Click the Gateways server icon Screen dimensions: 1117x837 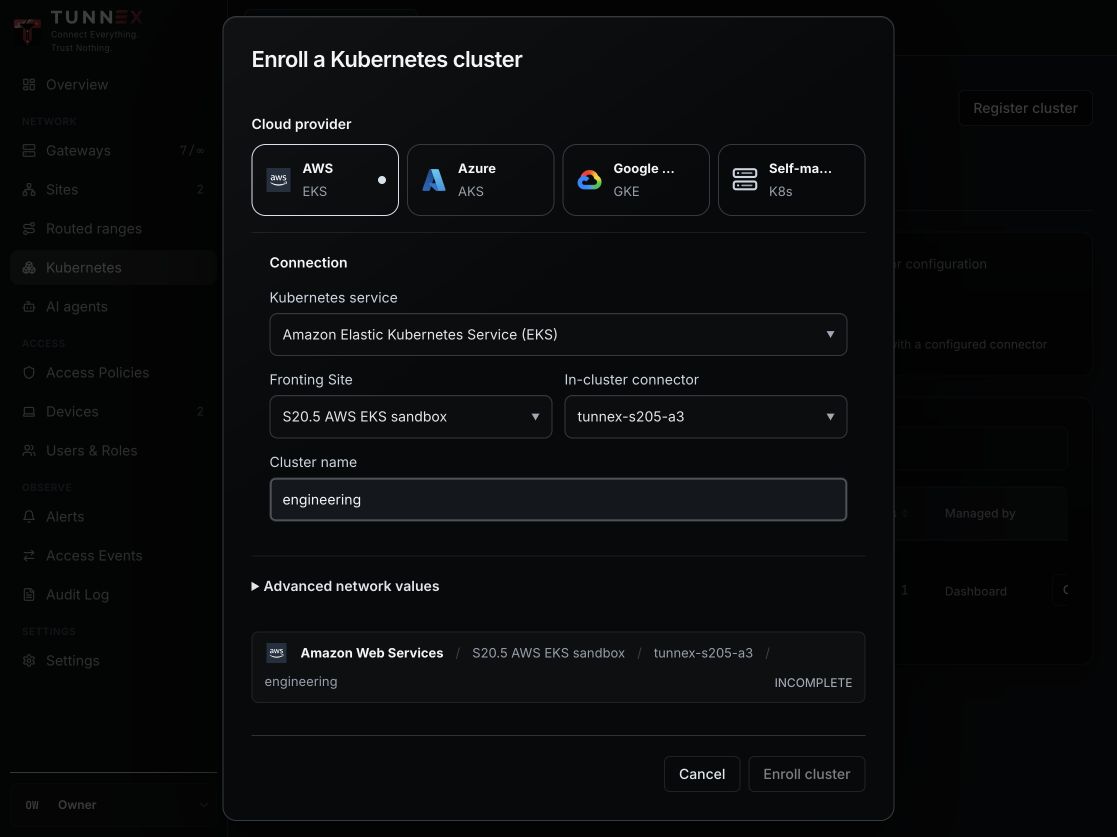coord(29,150)
